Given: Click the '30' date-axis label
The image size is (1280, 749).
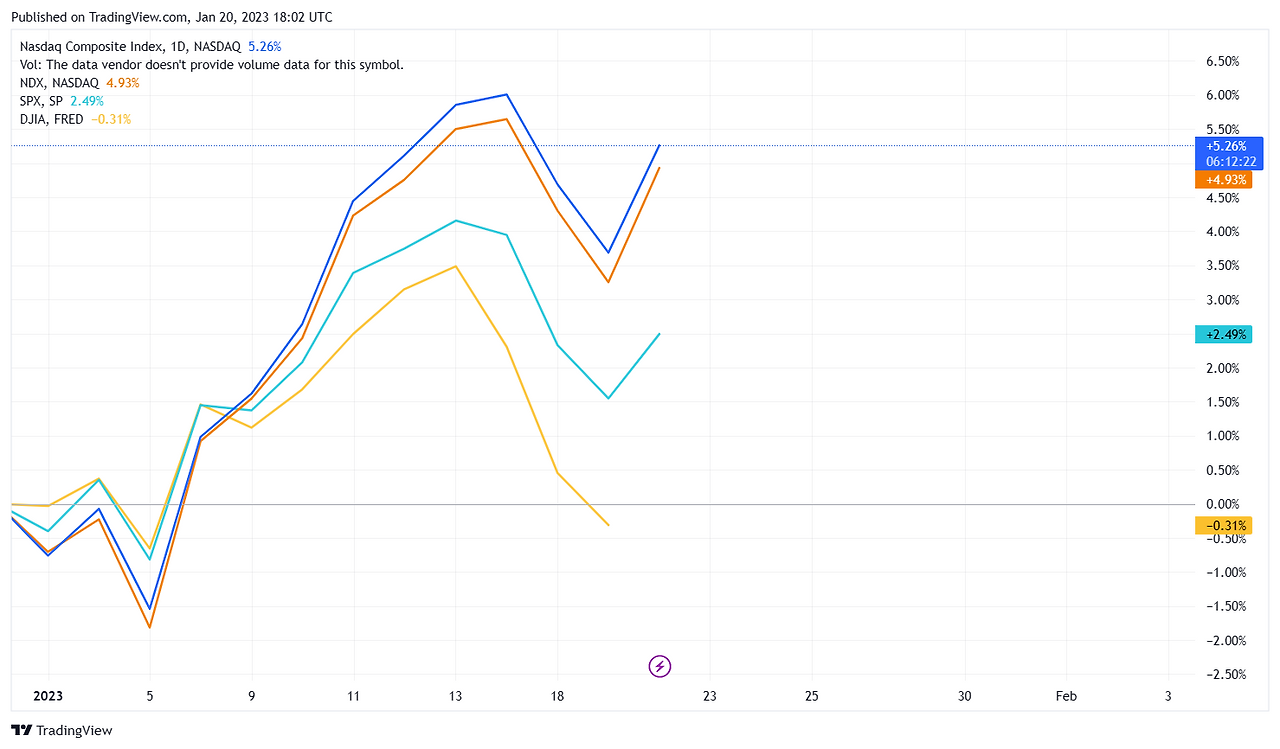Looking at the screenshot, I should pos(964,696).
